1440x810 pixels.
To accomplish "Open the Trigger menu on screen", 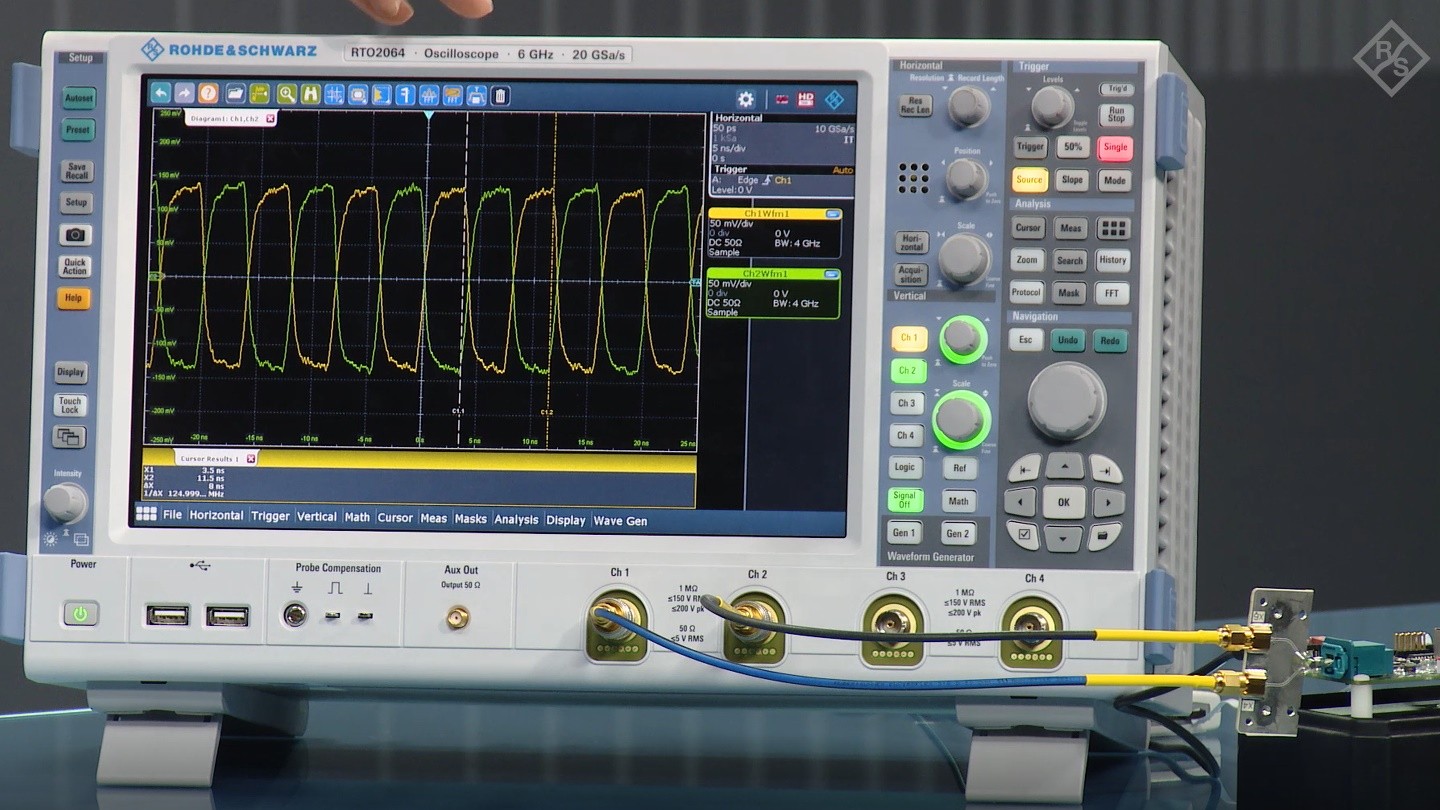I will point(270,516).
